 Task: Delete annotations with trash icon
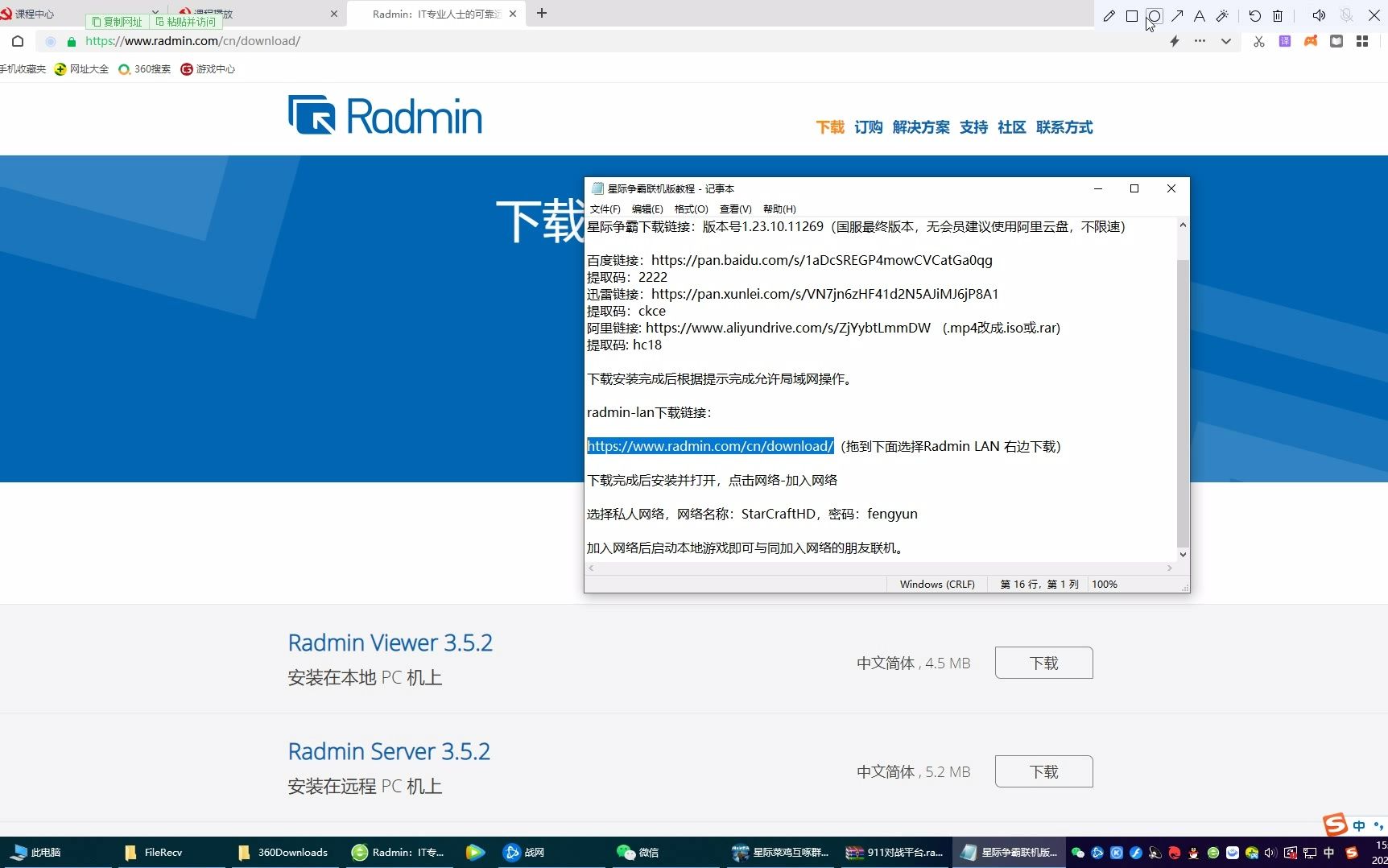[x=1278, y=16]
